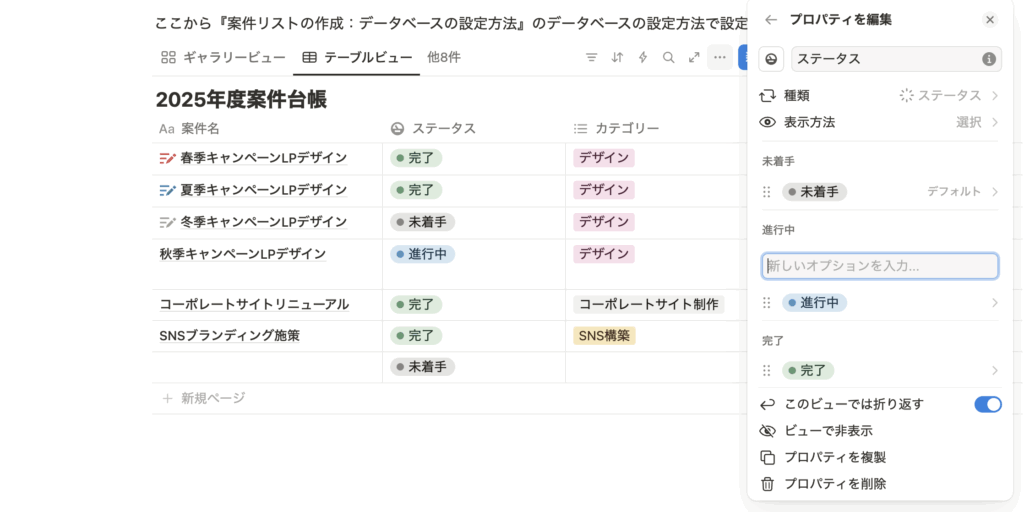
Task: Click the search magnifier icon
Action: [x=668, y=58]
